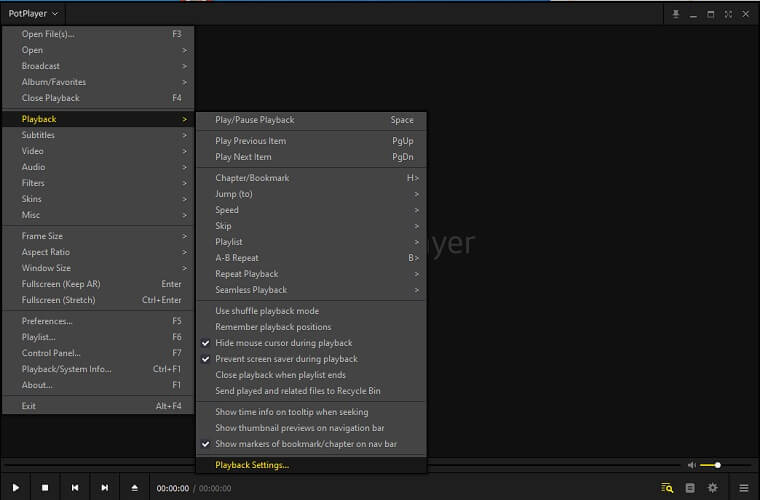Click the elapsed time 00:00:00 display
760x500 pixels.
click(173, 488)
